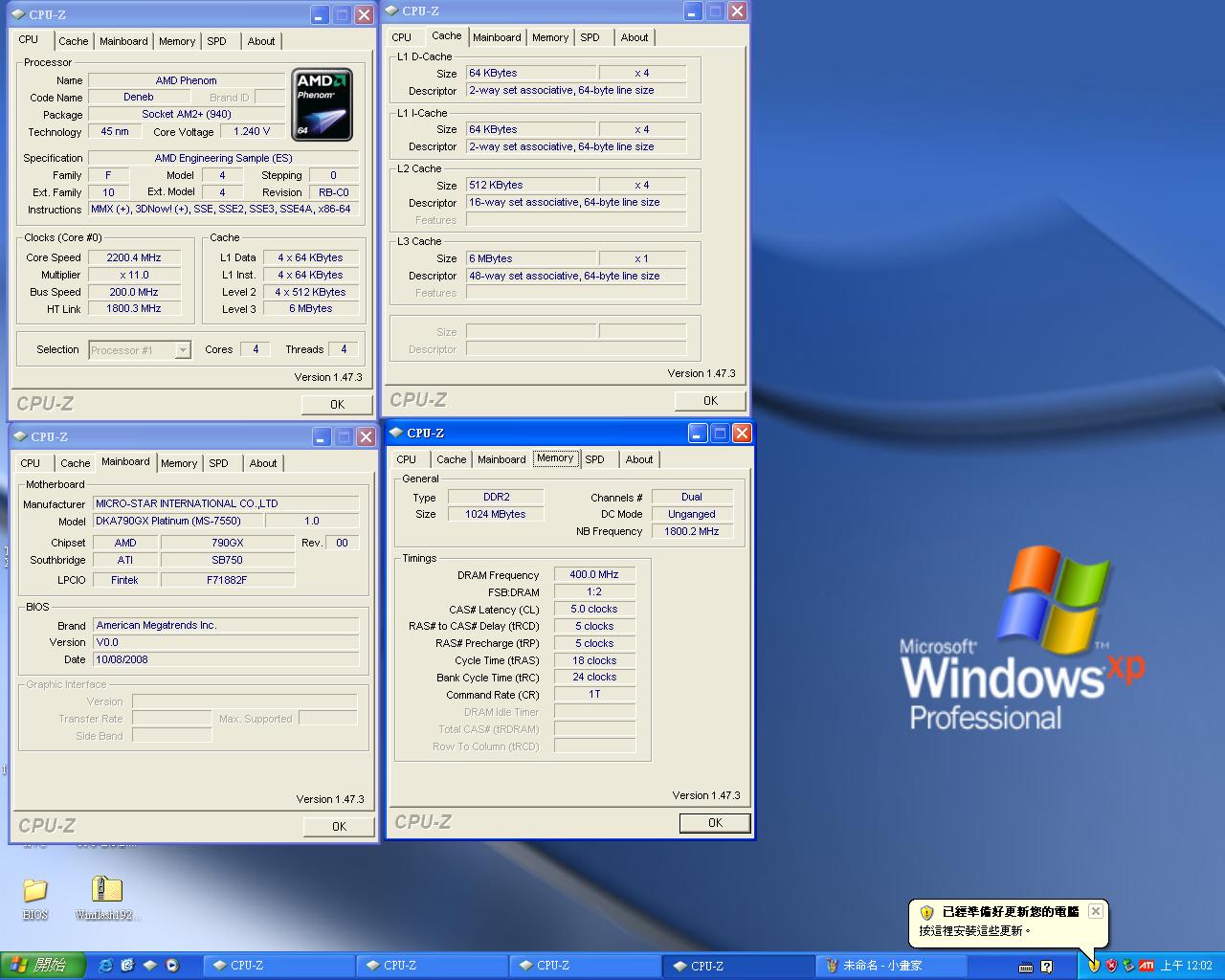The image size is (1225, 980).
Task: Click the L3 descriptor 48-way set associative text
Action: pos(576,276)
